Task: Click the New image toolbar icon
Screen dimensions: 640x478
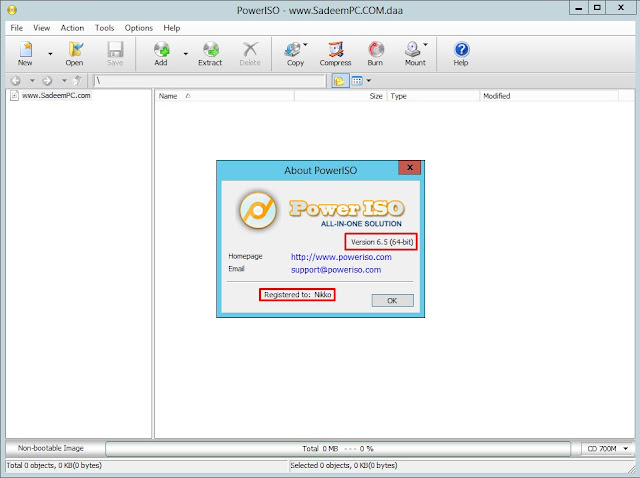Action: pos(25,53)
